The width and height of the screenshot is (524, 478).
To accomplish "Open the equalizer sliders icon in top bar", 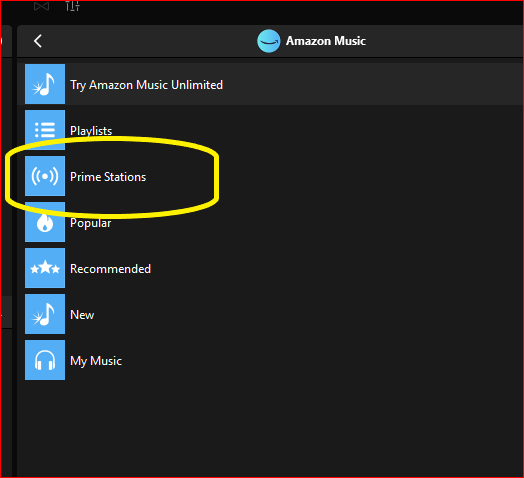I will pos(73,6).
